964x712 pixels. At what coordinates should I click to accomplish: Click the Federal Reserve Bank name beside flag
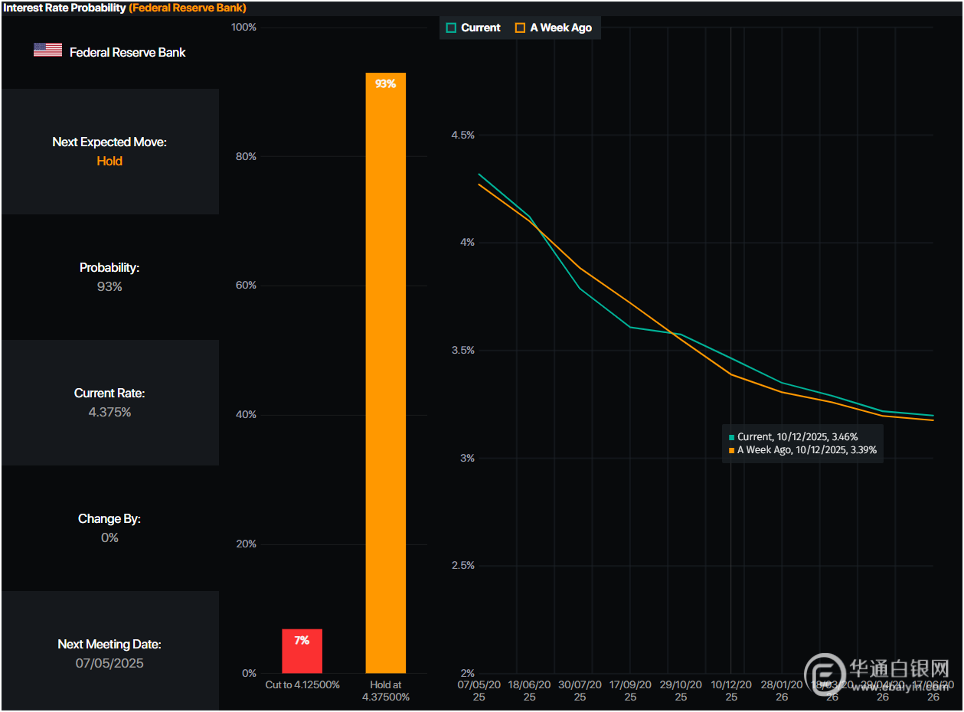pyautogui.click(x=127, y=52)
